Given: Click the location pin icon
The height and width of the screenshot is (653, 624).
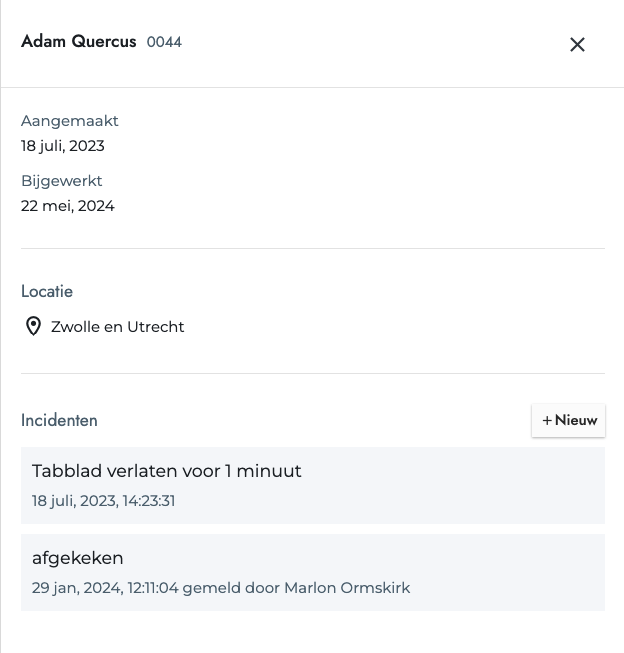Looking at the screenshot, I should pos(33,326).
